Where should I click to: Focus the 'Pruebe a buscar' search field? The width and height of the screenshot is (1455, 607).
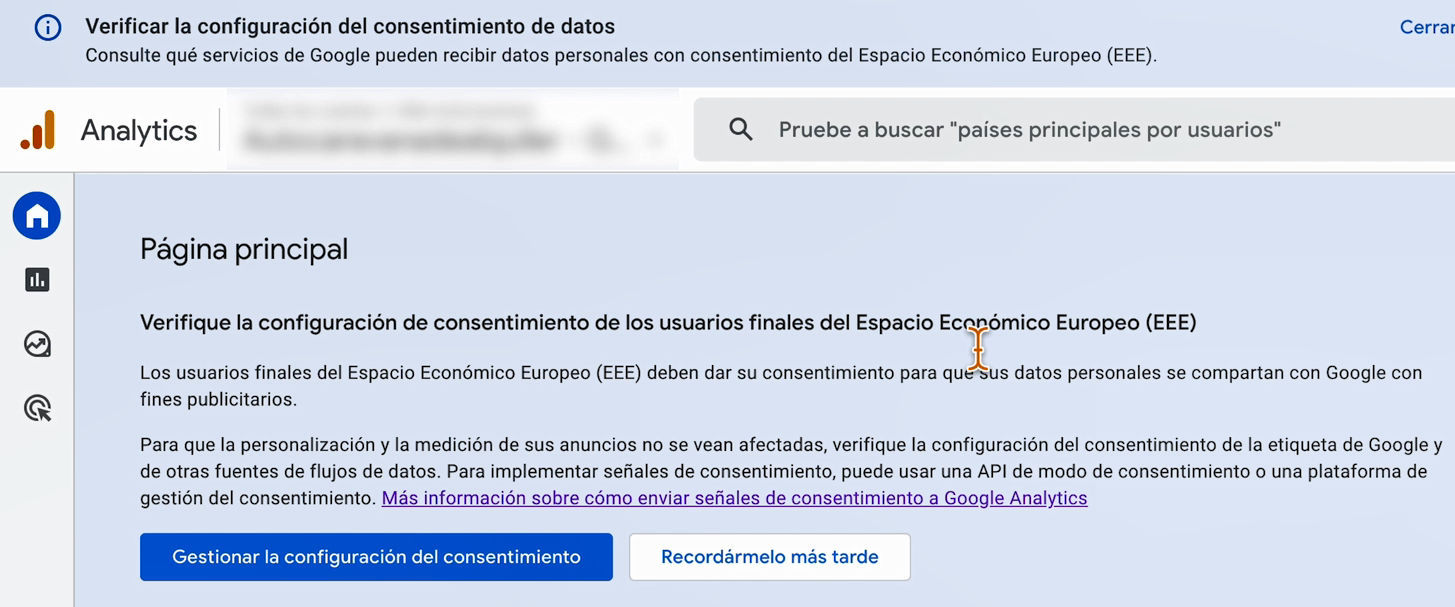coord(1074,129)
